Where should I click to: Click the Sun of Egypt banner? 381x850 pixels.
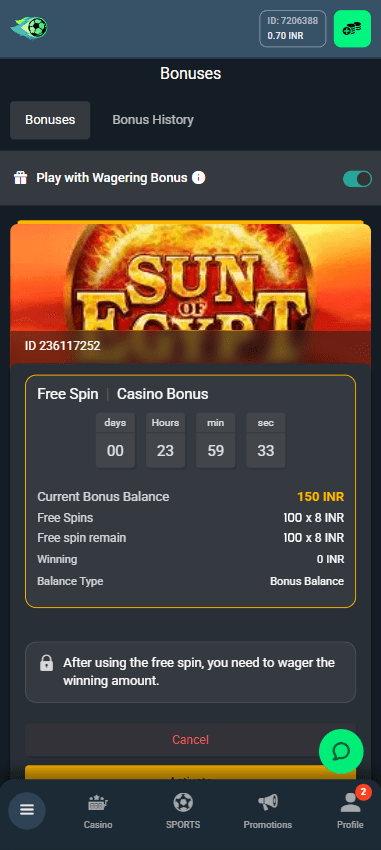point(190,277)
